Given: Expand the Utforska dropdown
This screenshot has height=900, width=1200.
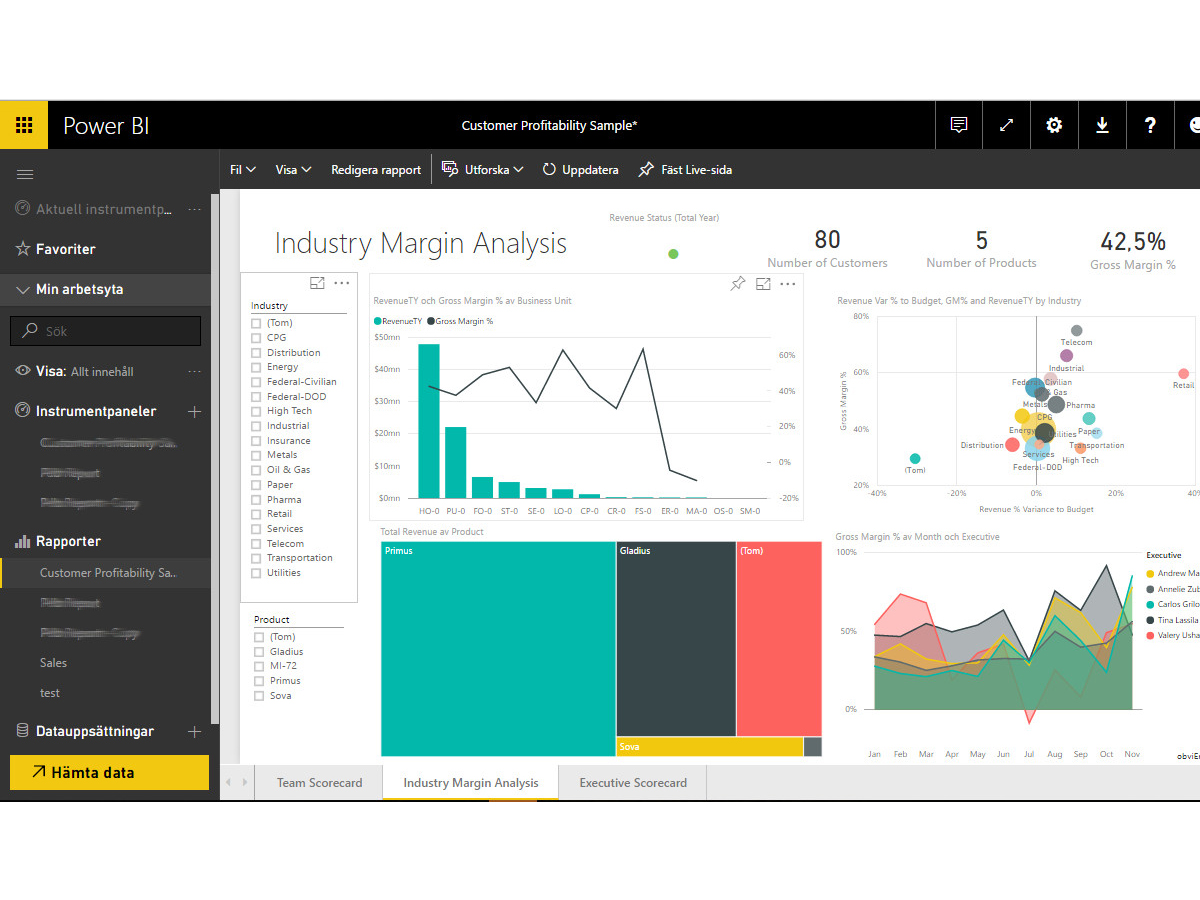Looking at the screenshot, I should (x=483, y=170).
